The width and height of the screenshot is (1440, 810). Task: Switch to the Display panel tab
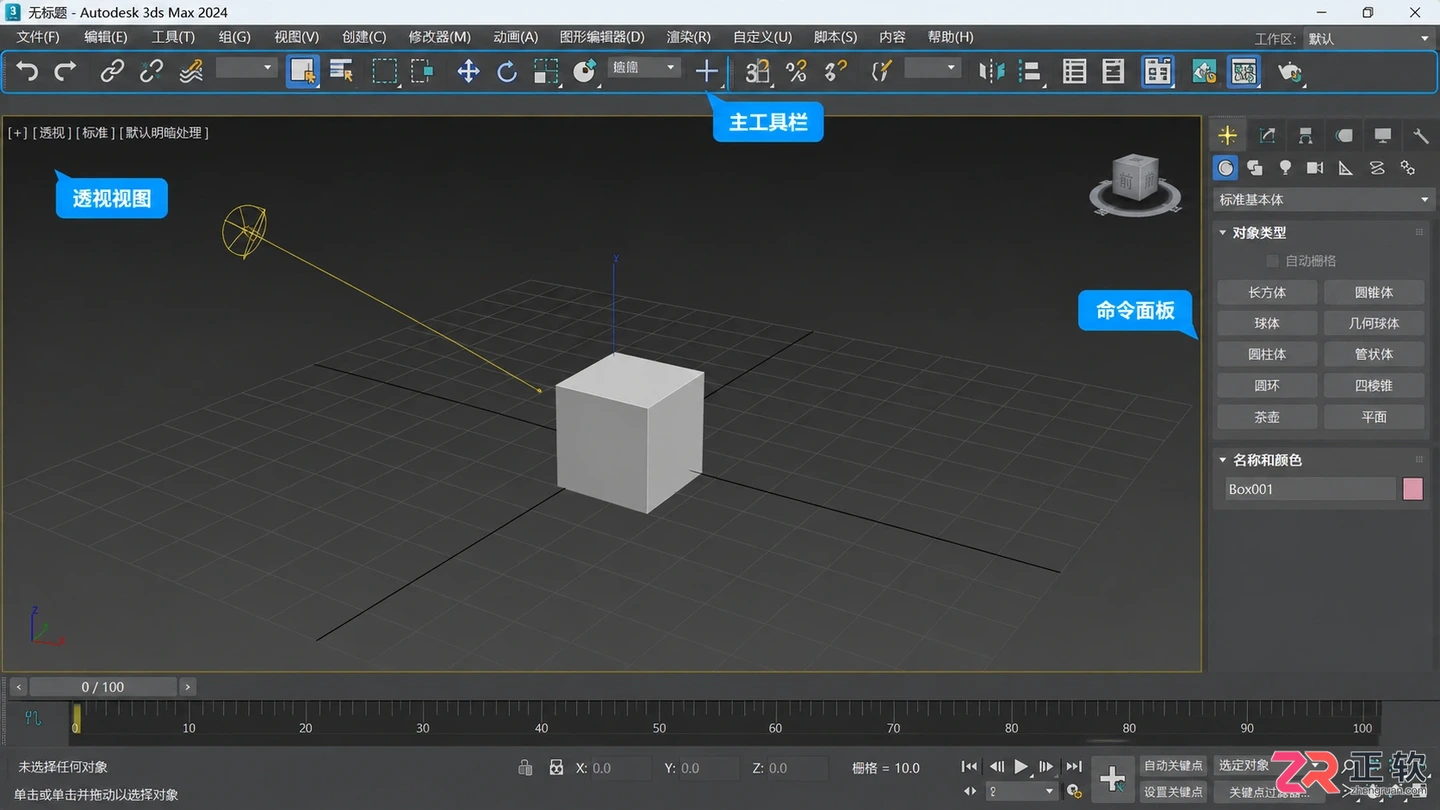(x=1382, y=135)
